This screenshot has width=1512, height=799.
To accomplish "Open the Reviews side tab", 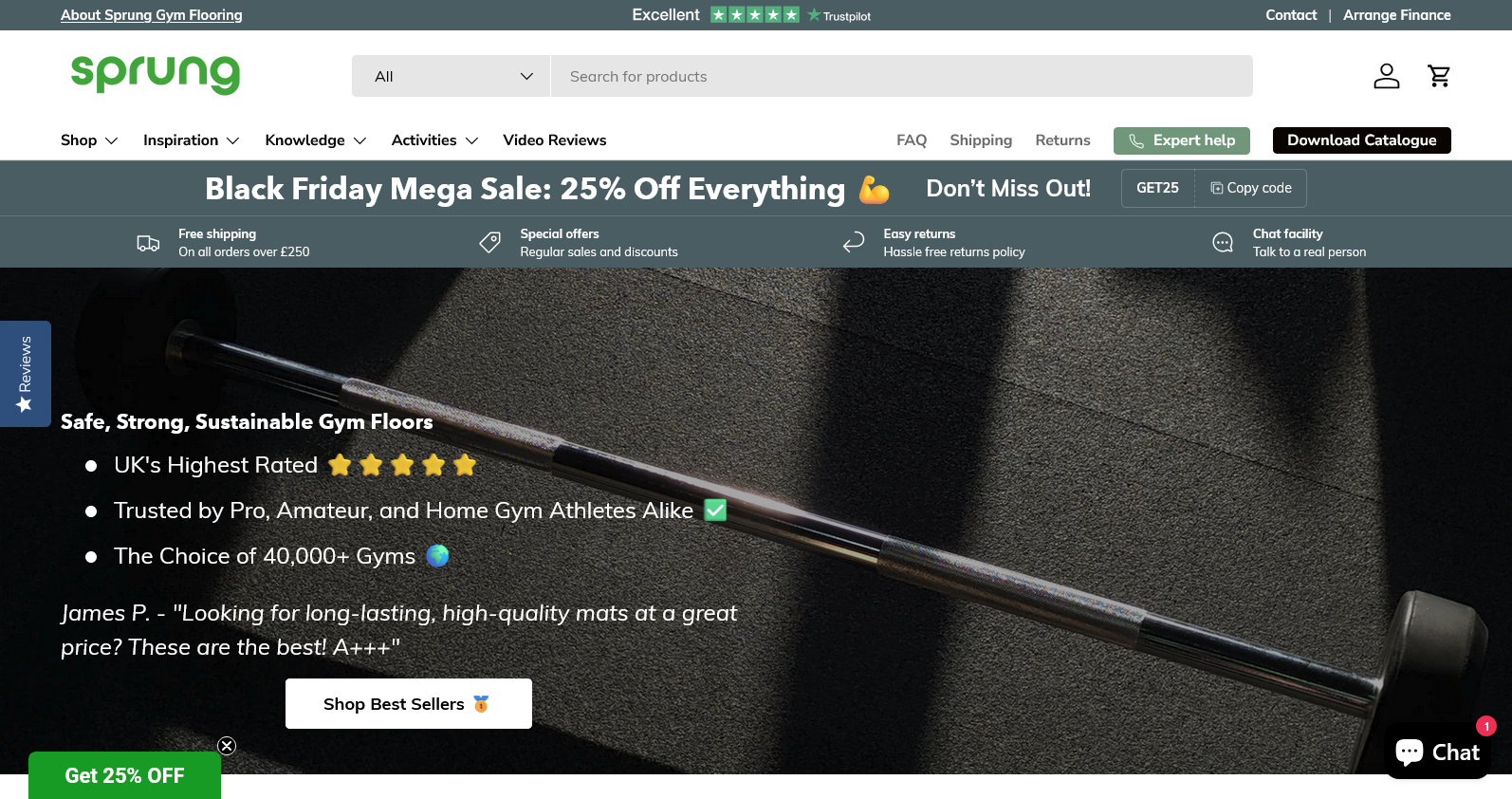I will click(25, 374).
